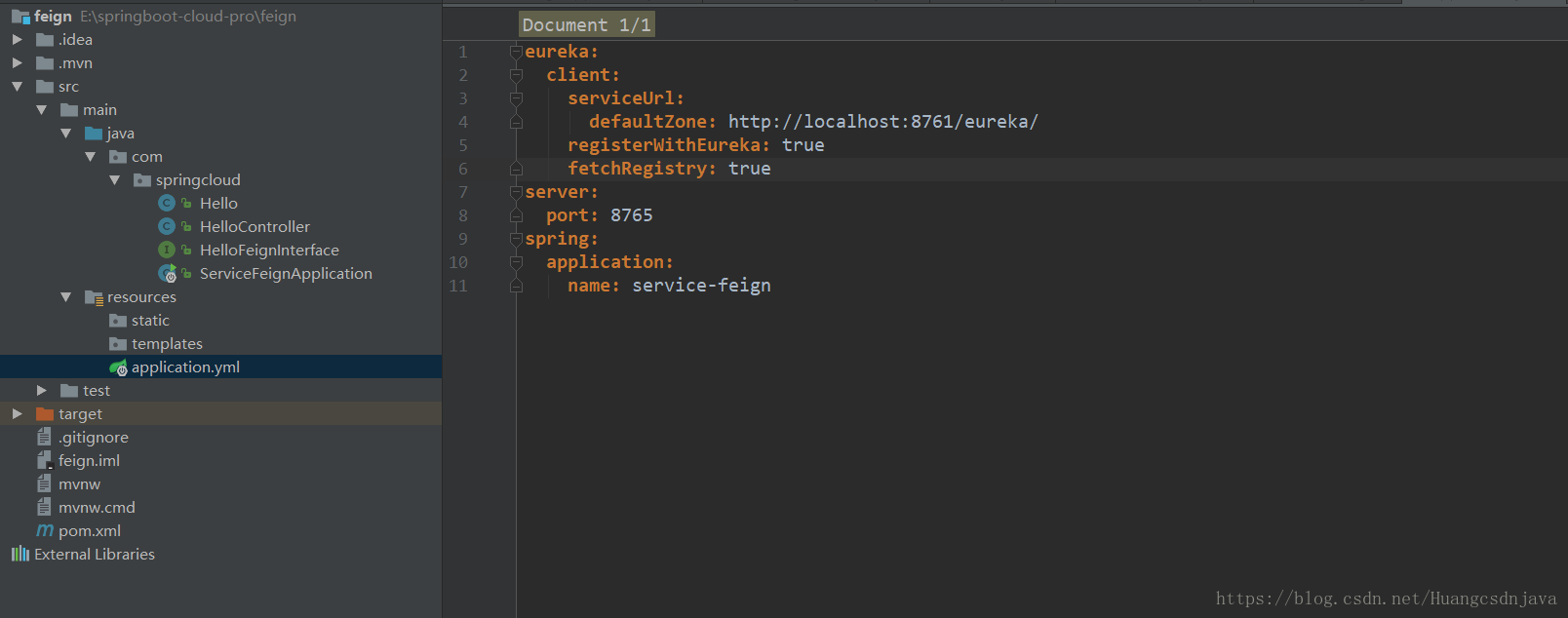Click the orange target folder icon
The image size is (1568, 618).
tap(45, 413)
